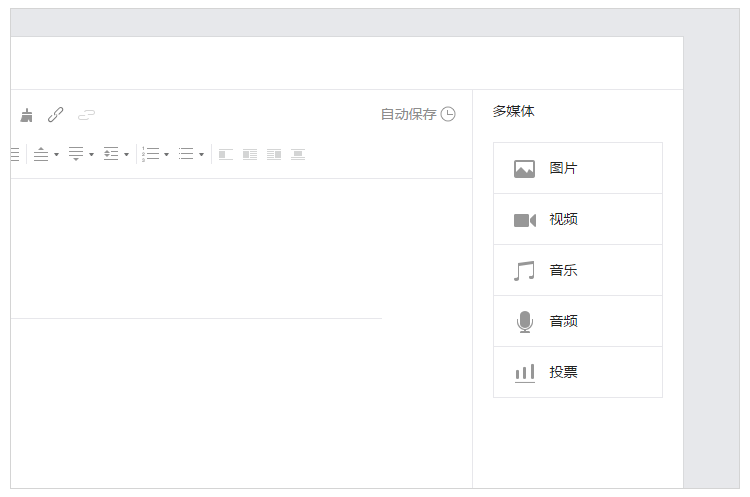Select the image no-float default layout icon
The width and height of the screenshot is (750, 497).
pos(226,155)
